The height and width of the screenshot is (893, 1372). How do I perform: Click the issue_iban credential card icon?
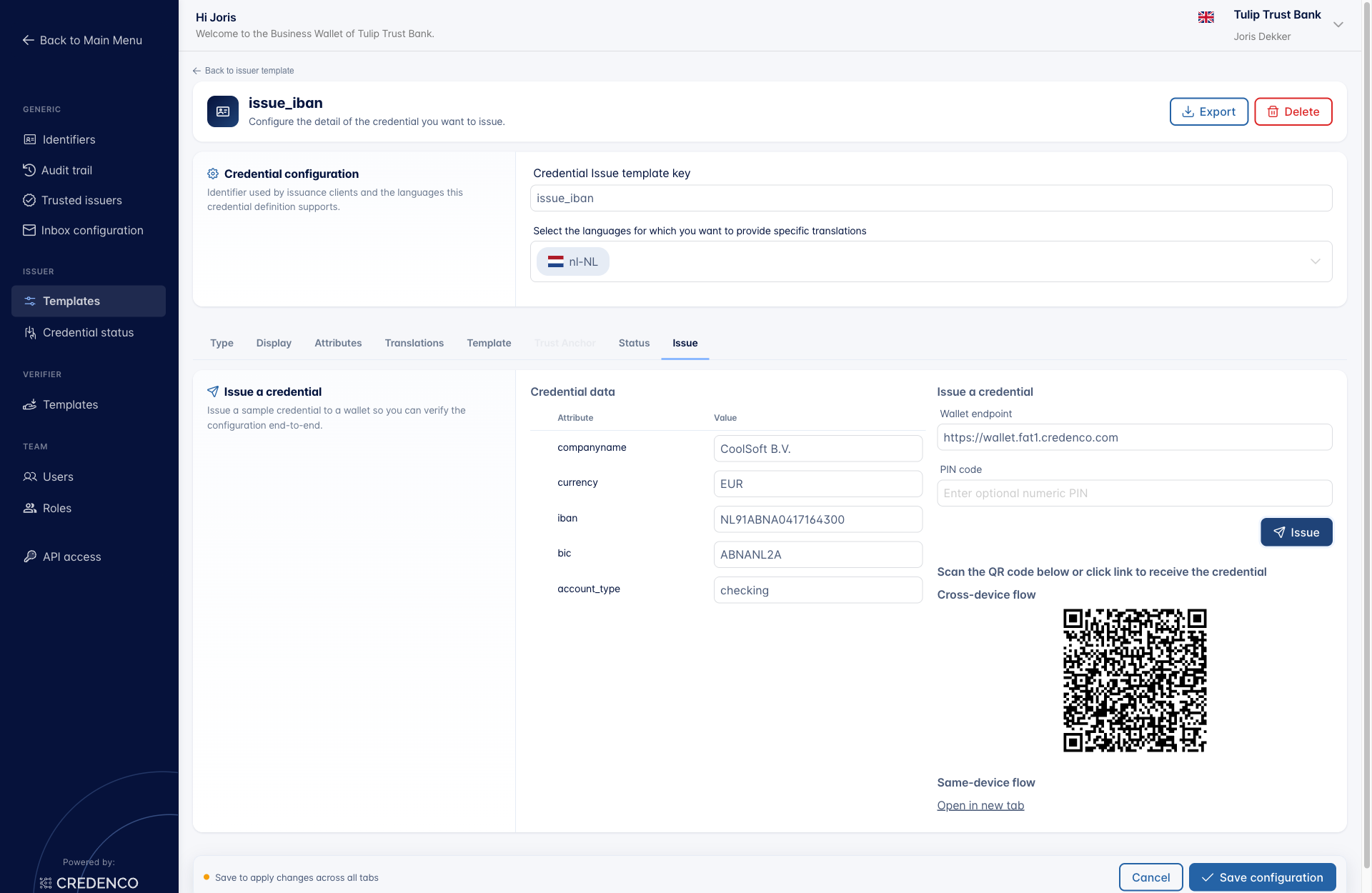click(223, 111)
